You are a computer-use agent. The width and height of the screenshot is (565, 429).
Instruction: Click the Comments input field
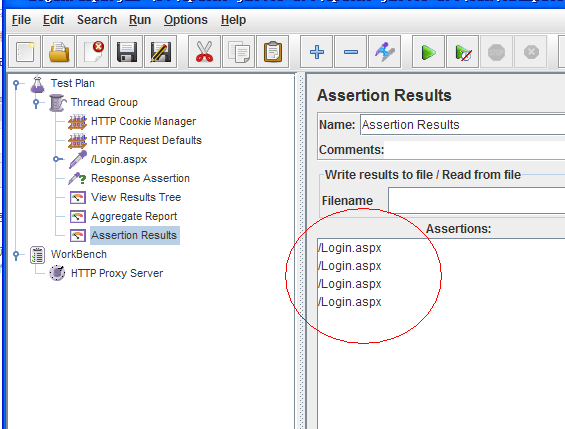pos(475,150)
